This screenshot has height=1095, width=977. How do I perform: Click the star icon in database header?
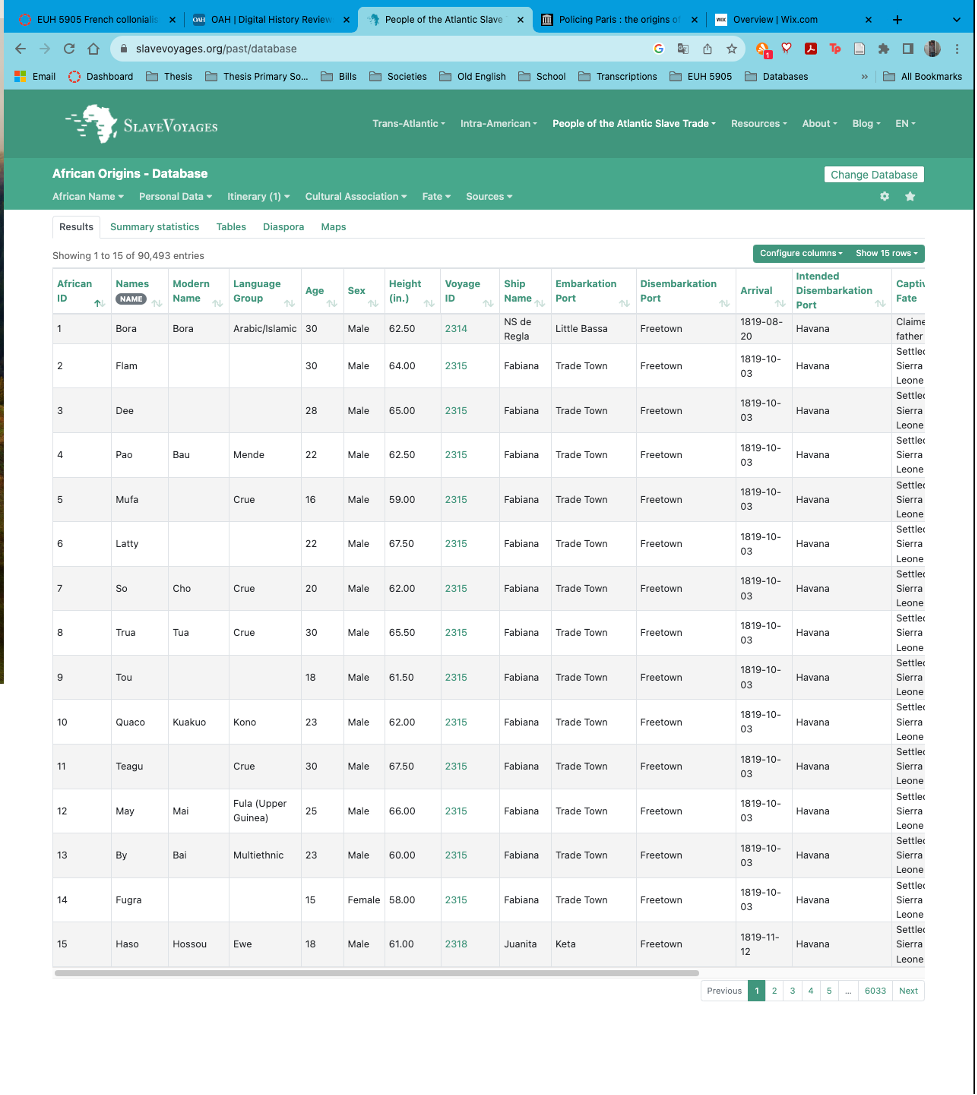(910, 197)
